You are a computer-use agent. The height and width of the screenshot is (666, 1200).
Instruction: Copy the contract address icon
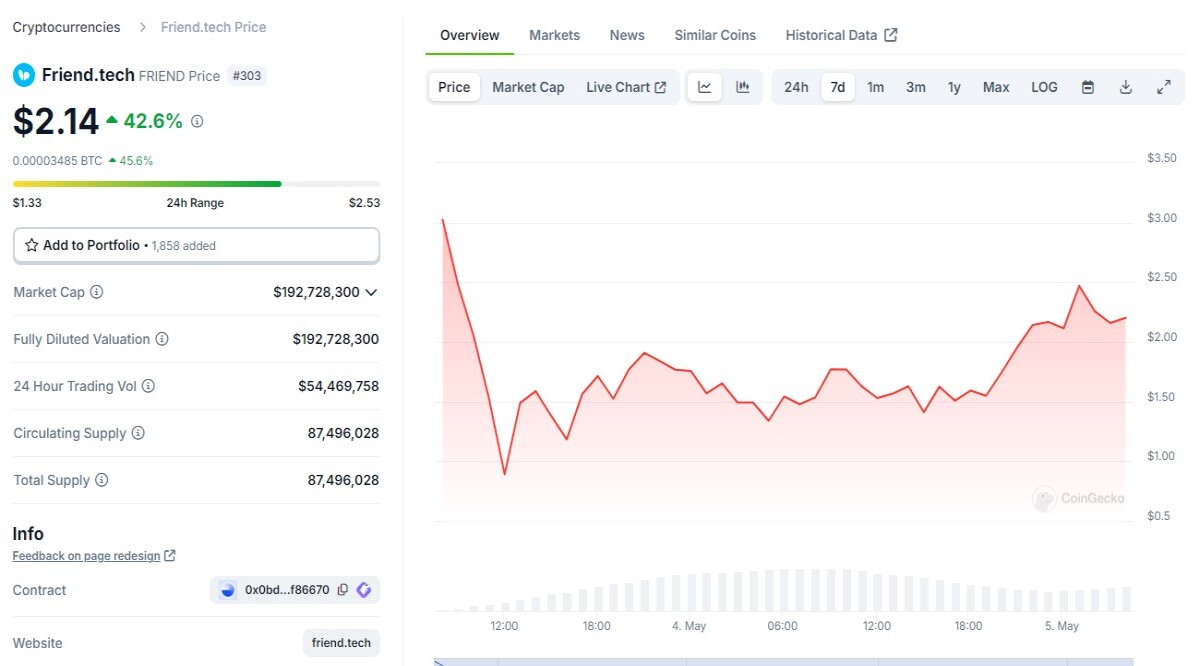pos(343,590)
